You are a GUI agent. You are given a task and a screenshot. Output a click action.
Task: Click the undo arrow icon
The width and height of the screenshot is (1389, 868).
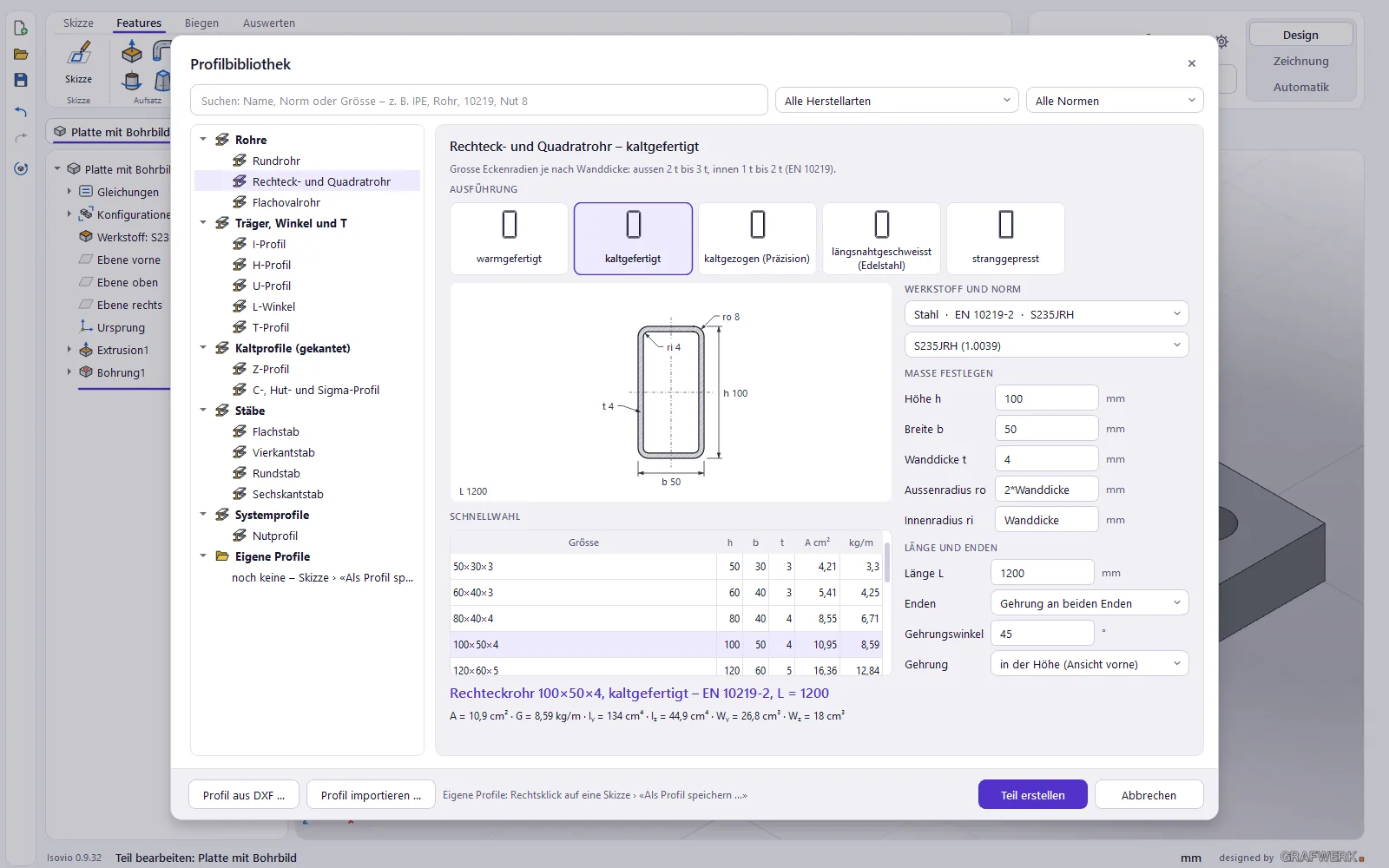tap(21, 112)
